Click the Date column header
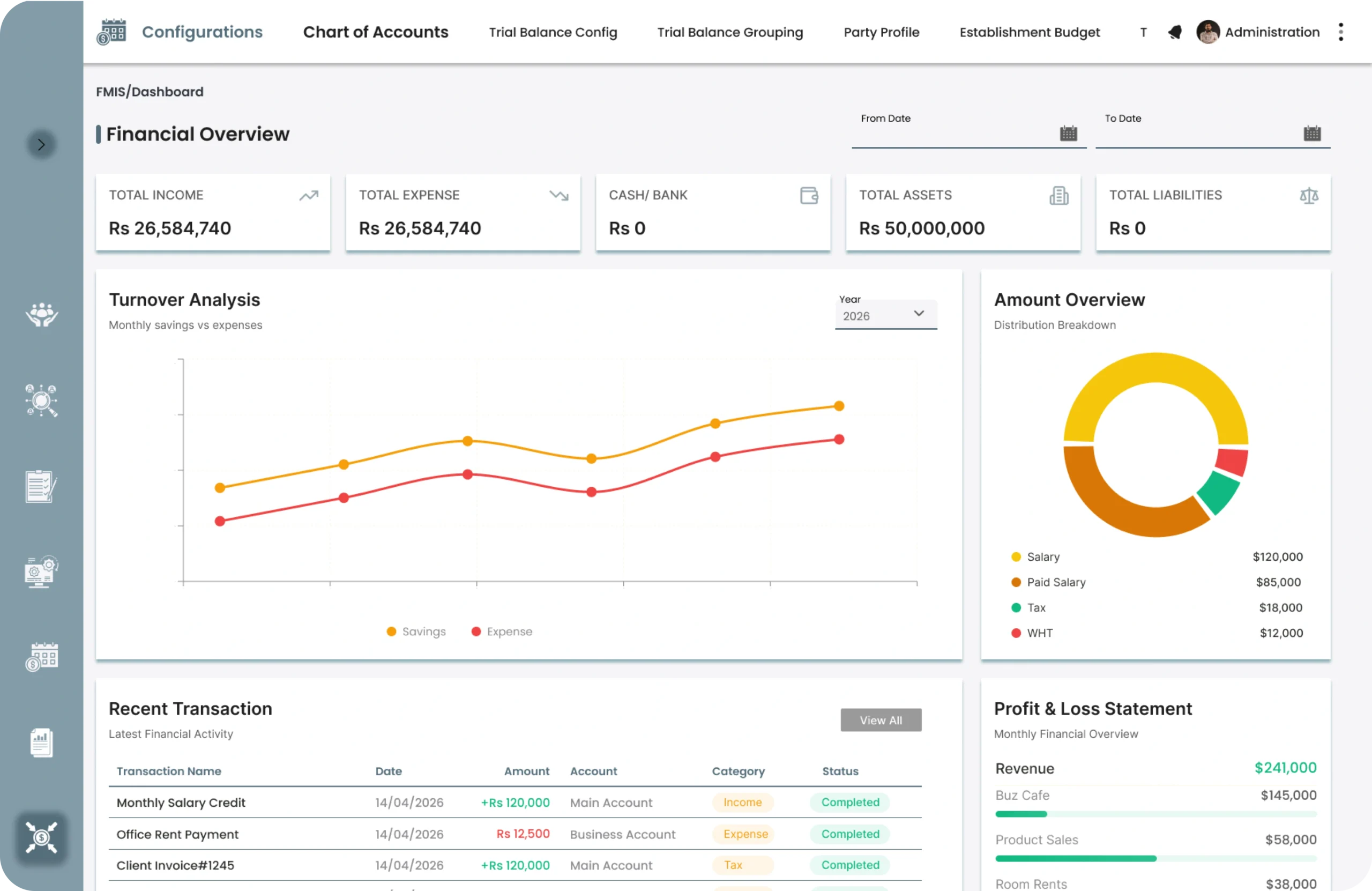 [x=389, y=771]
